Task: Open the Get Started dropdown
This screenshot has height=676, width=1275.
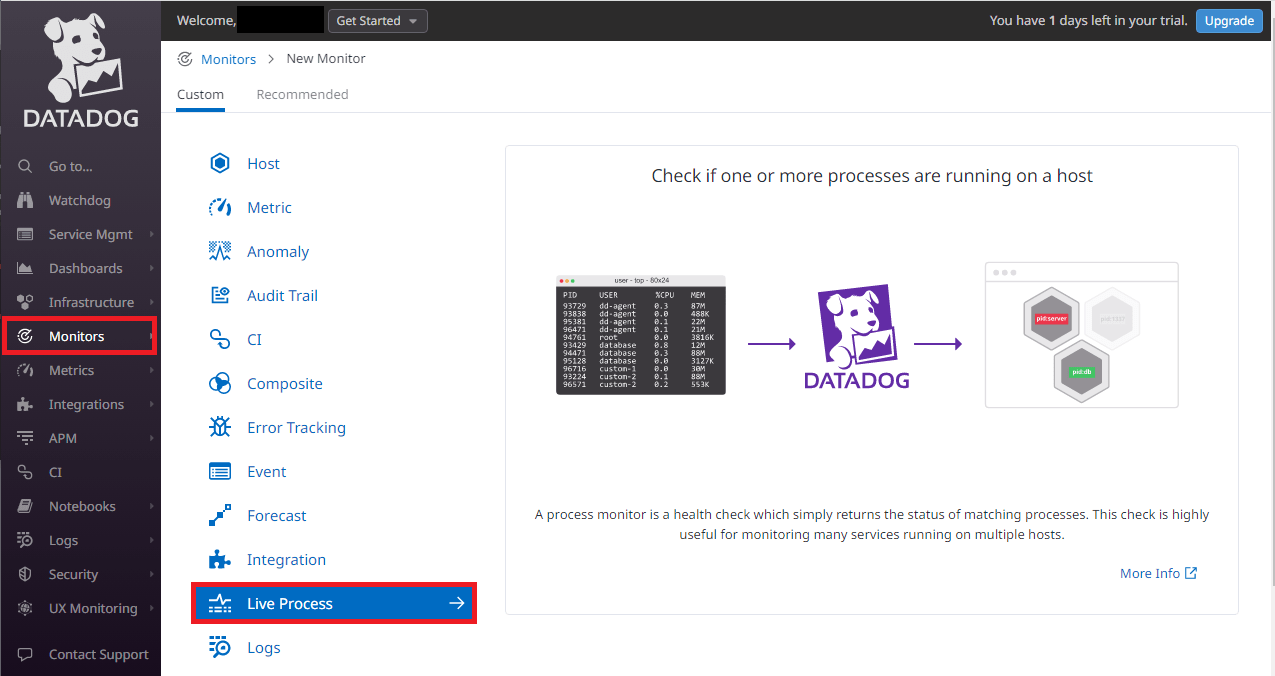Action: (x=377, y=21)
